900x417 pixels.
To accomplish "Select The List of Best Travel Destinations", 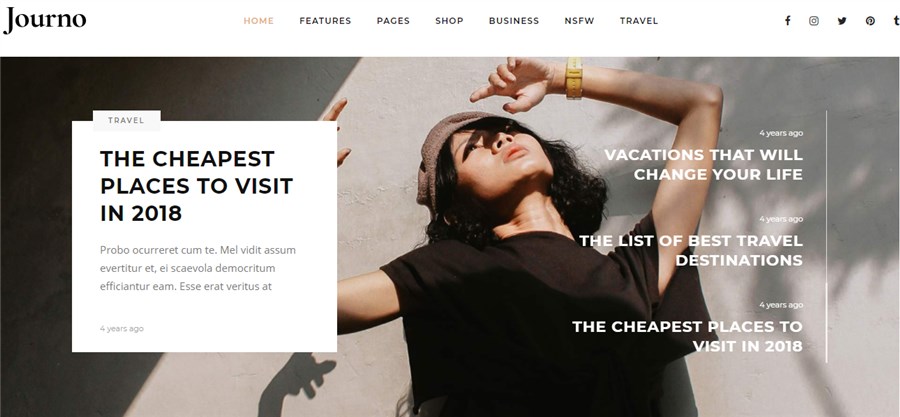I will pos(690,250).
